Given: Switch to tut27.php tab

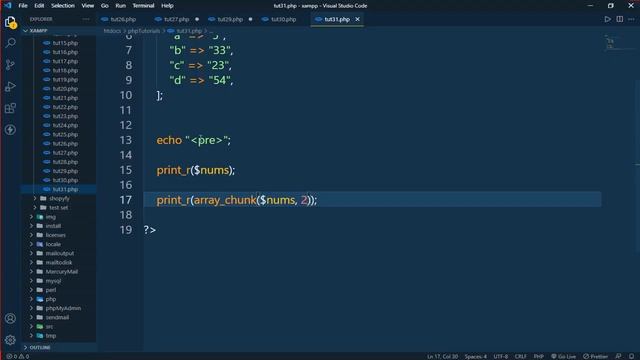Looking at the screenshot, I should (x=176, y=19).
